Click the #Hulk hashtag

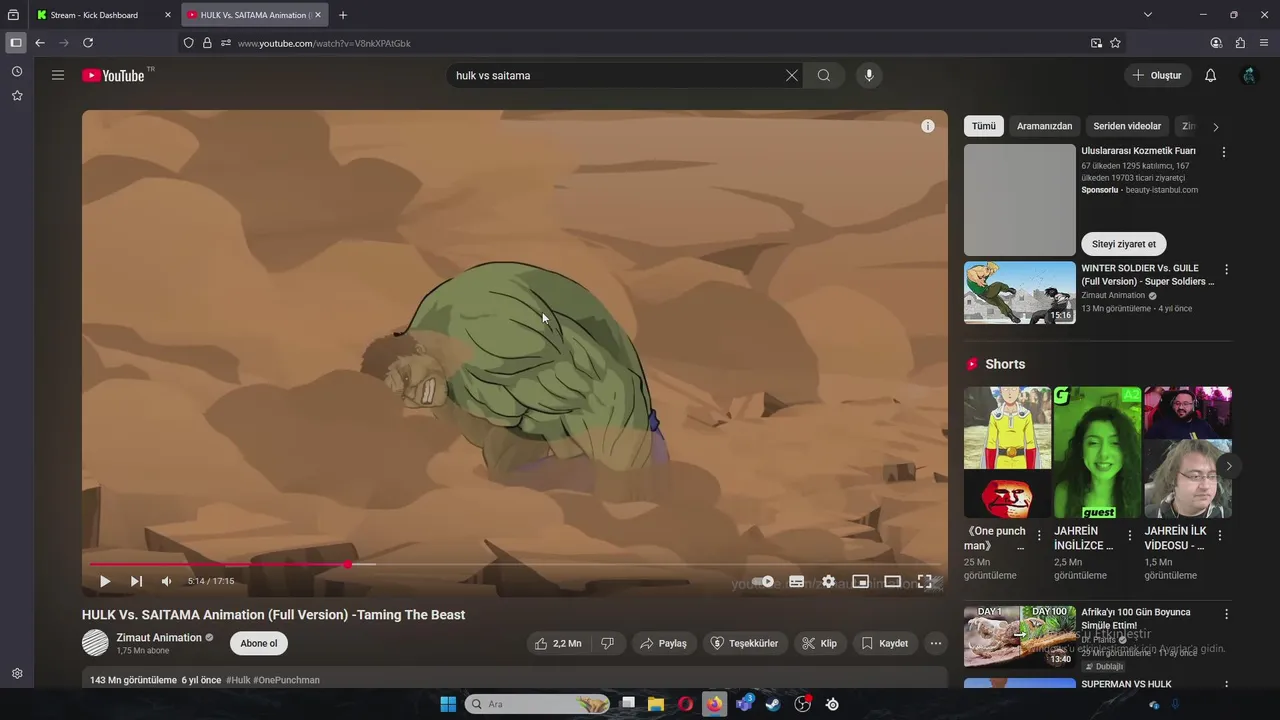tap(238, 680)
